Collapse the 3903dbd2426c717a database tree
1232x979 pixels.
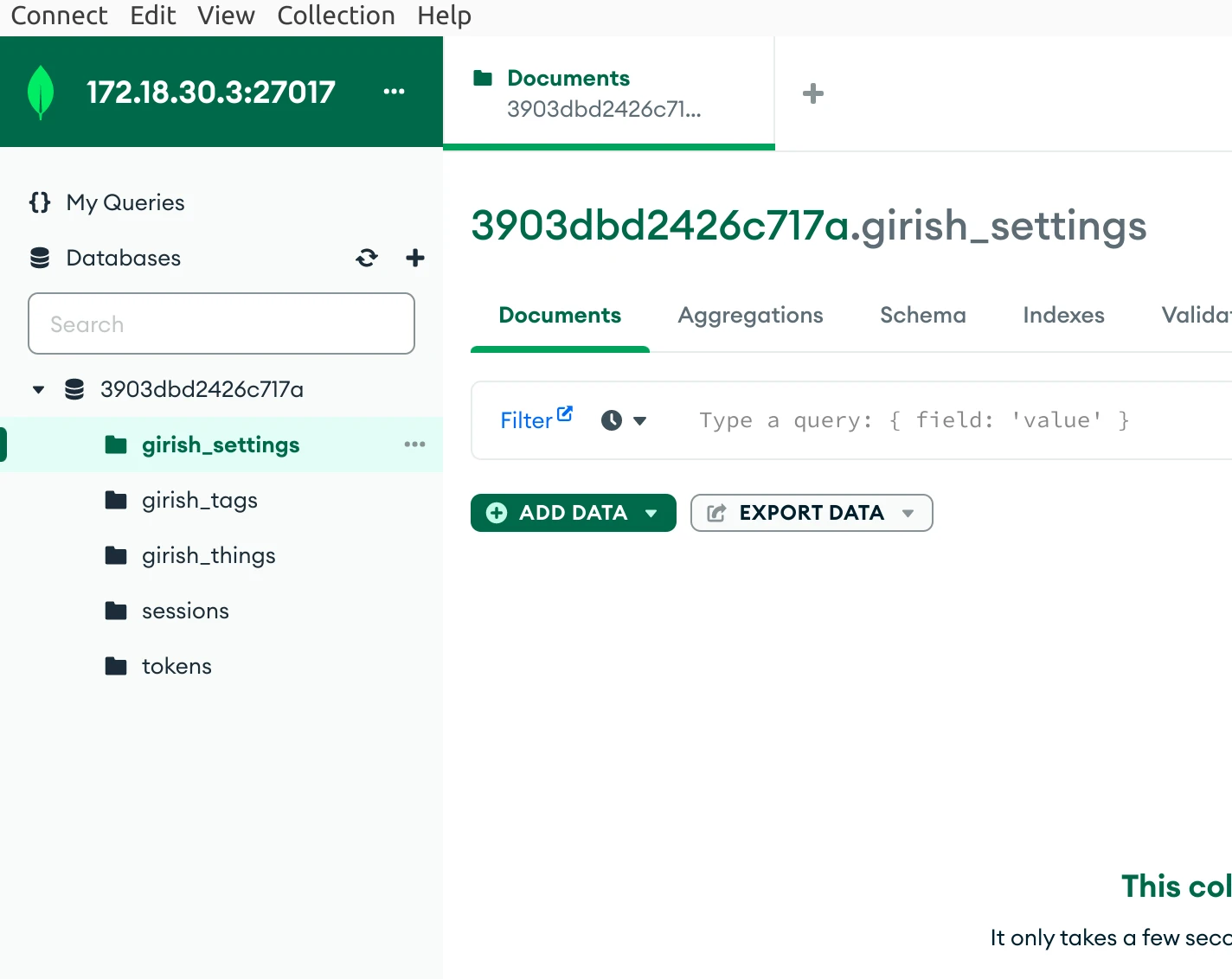pos(38,389)
